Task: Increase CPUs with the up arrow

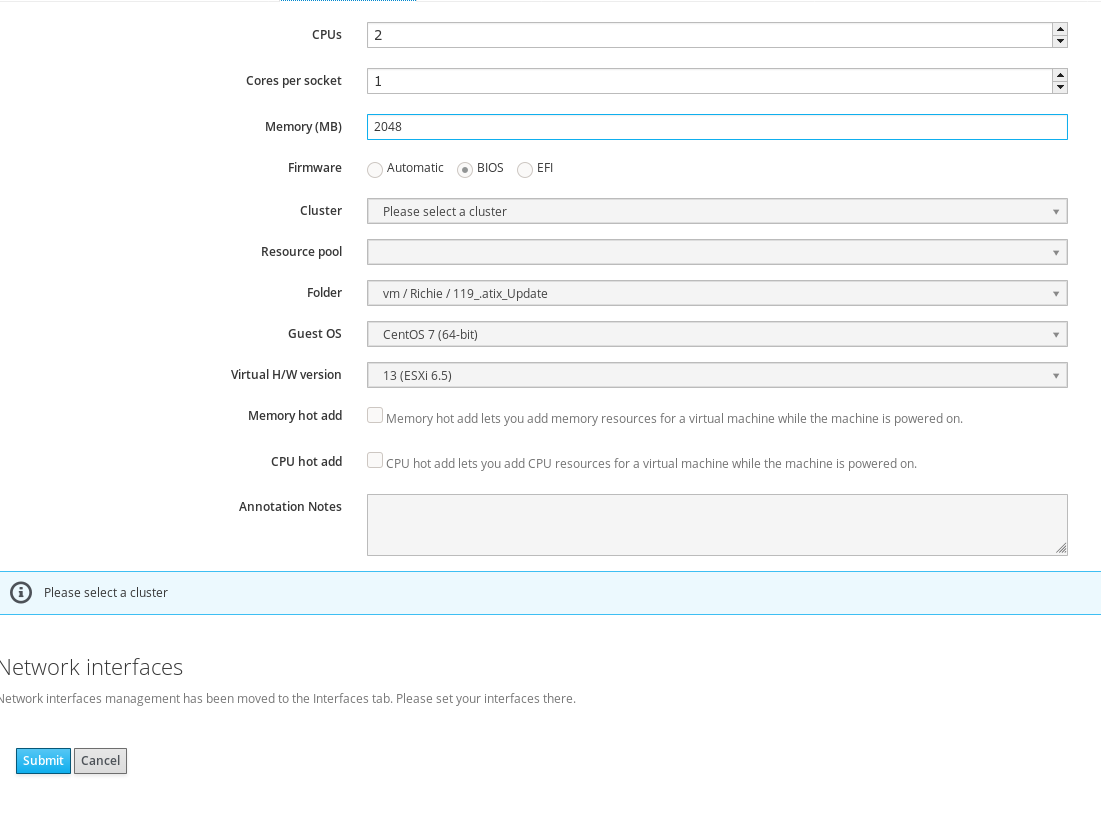Action: tap(1060, 29)
